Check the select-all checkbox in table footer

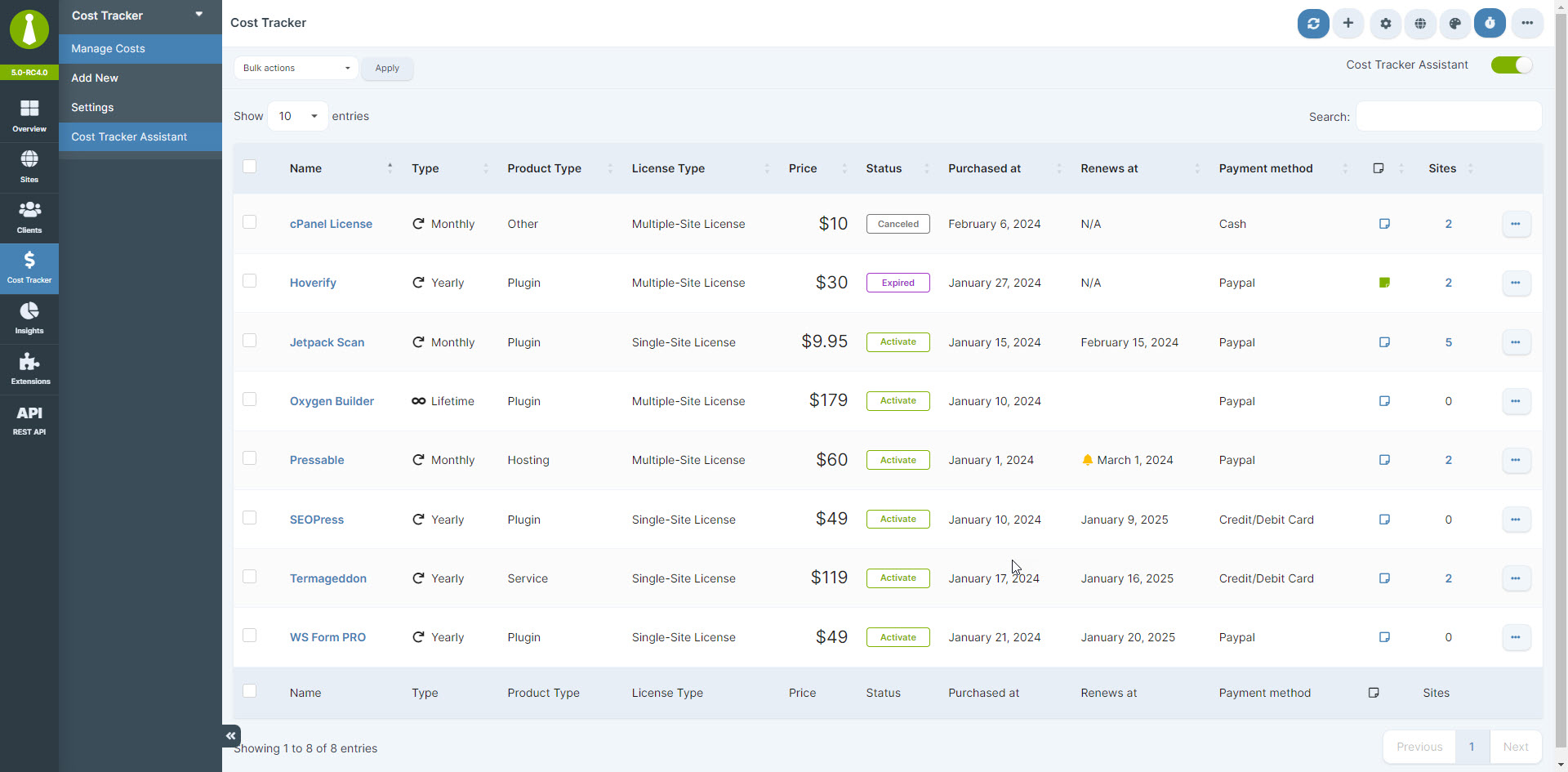(x=250, y=691)
